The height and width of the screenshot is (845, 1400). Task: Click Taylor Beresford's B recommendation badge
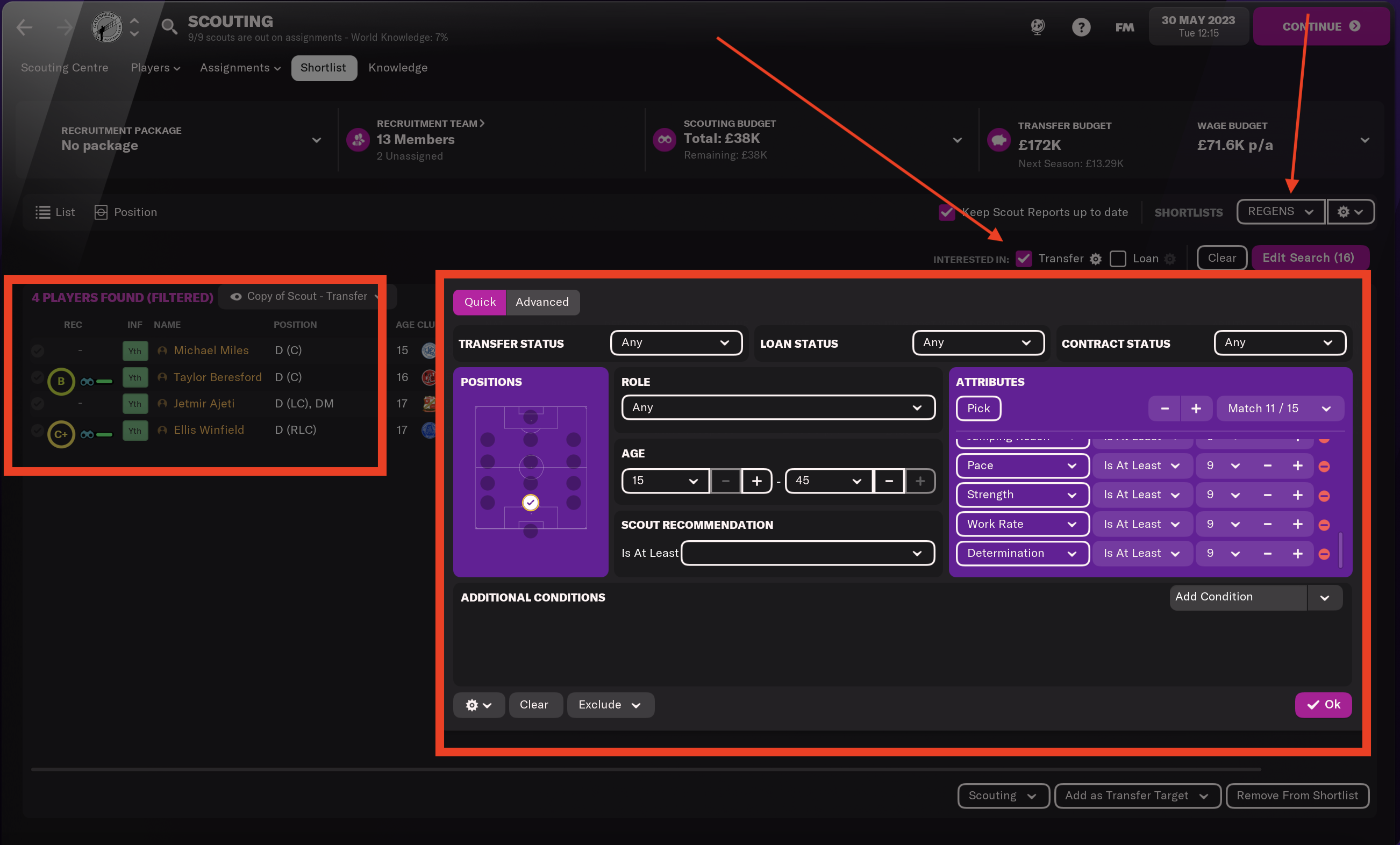pos(61,381)
